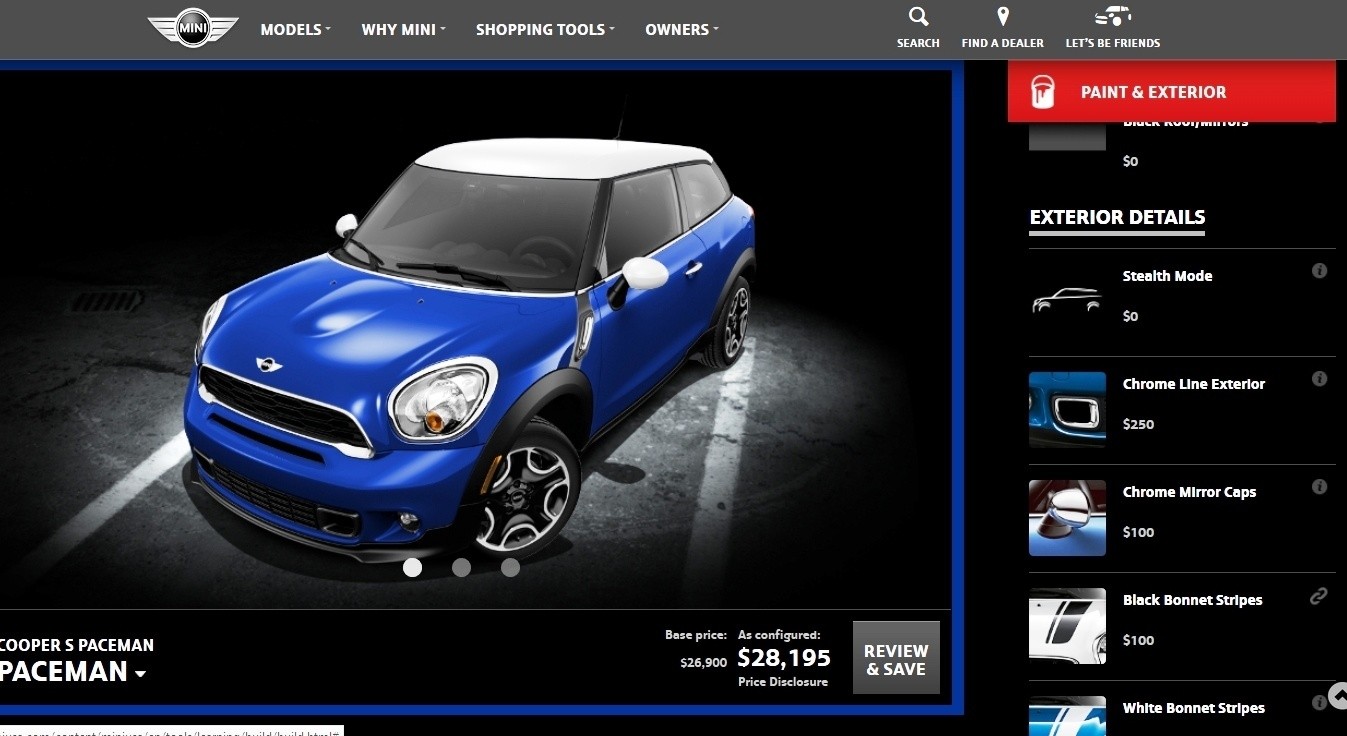
Task: Click the Chrome Mirror Caps label
Action: 1189,492
